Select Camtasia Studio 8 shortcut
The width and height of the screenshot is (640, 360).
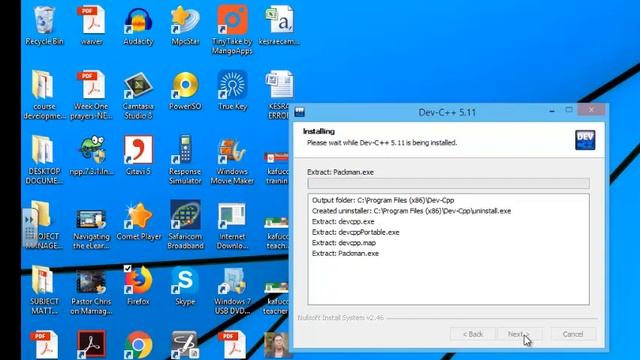138,95
